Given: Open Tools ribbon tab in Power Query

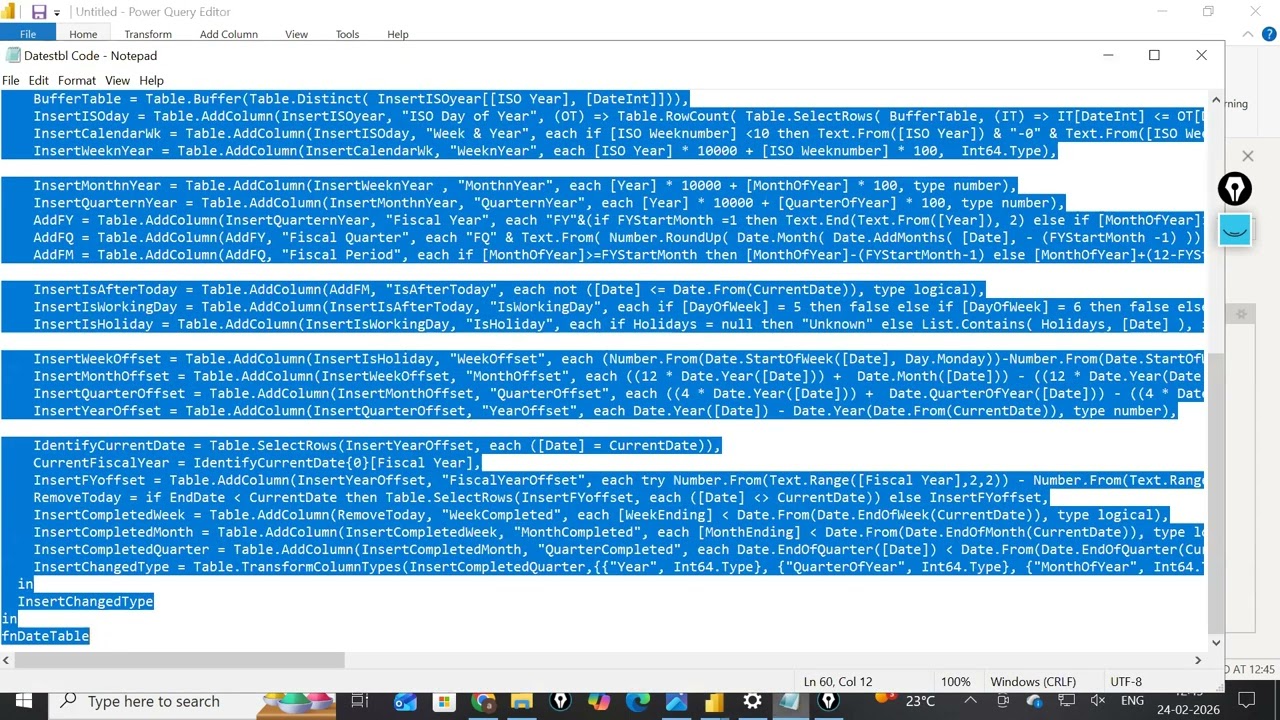Looking at the screenshot, I should [x=347, y=34].
